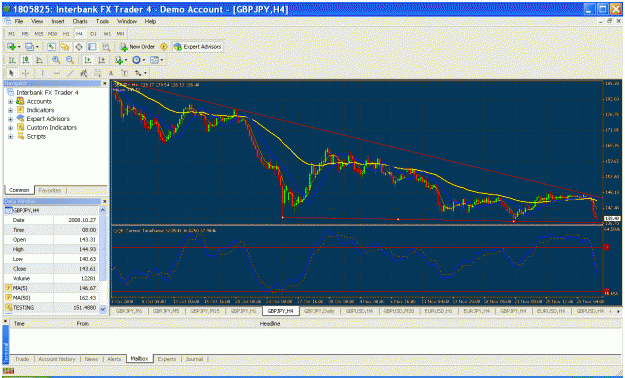Switch chart to line chart style

tap(39, 60)
